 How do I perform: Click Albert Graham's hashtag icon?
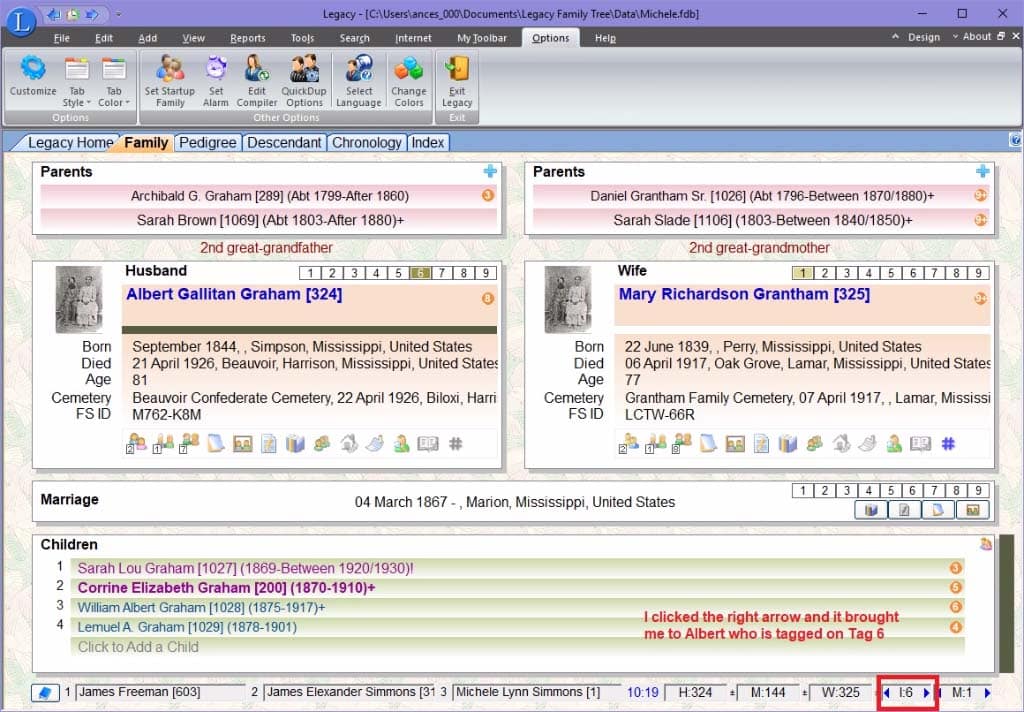point(456,444)
